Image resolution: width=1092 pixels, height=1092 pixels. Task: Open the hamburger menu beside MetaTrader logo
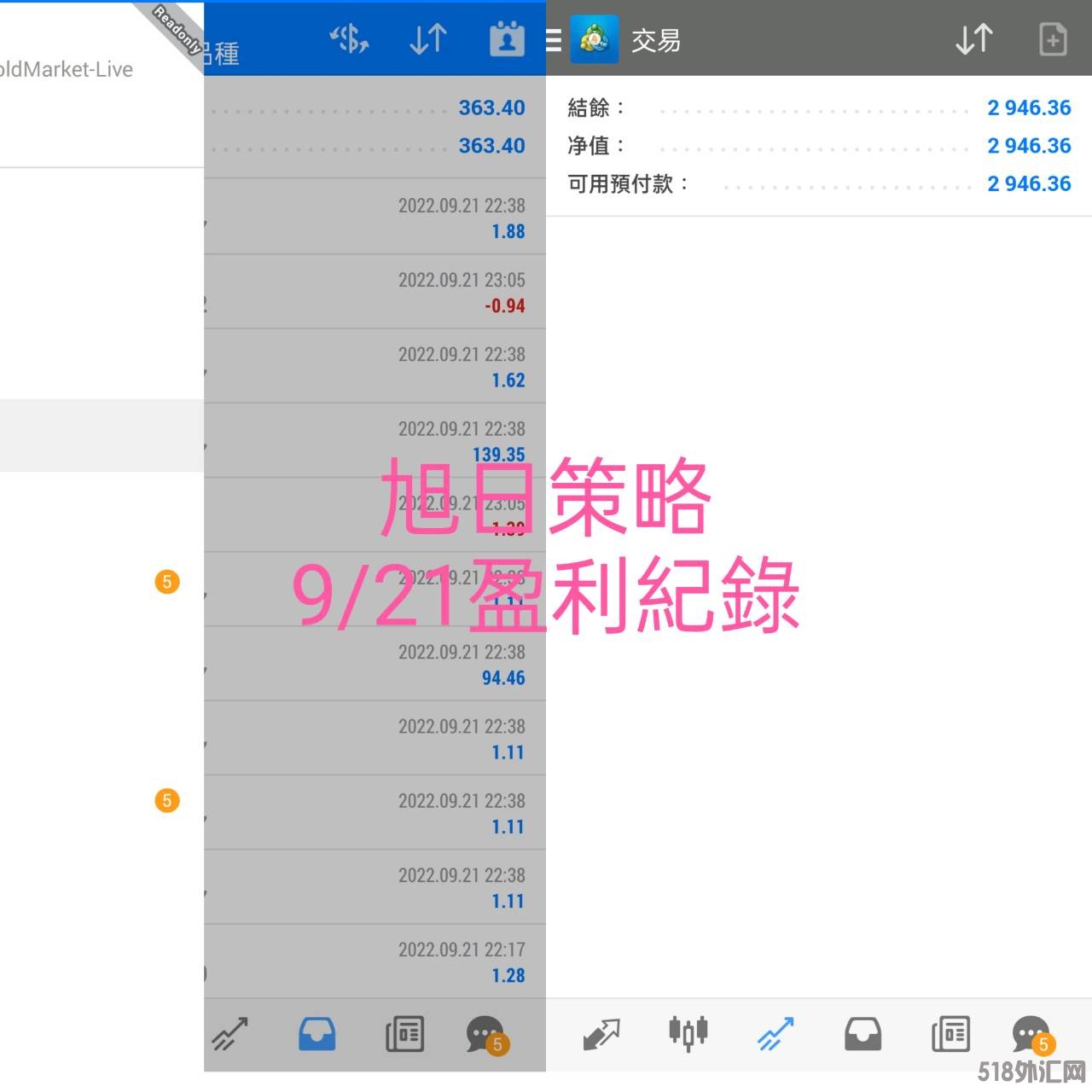point(554,40)
